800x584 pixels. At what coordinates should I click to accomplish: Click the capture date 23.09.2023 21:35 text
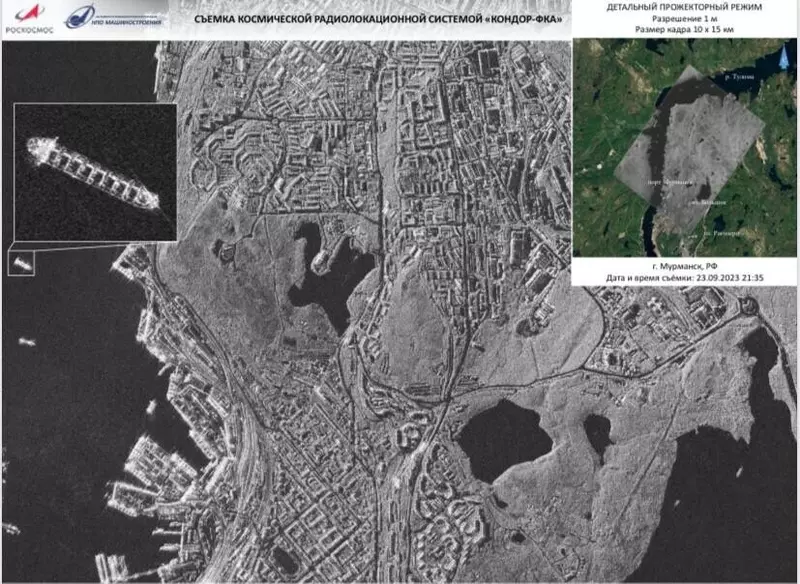tap(684, 279)
